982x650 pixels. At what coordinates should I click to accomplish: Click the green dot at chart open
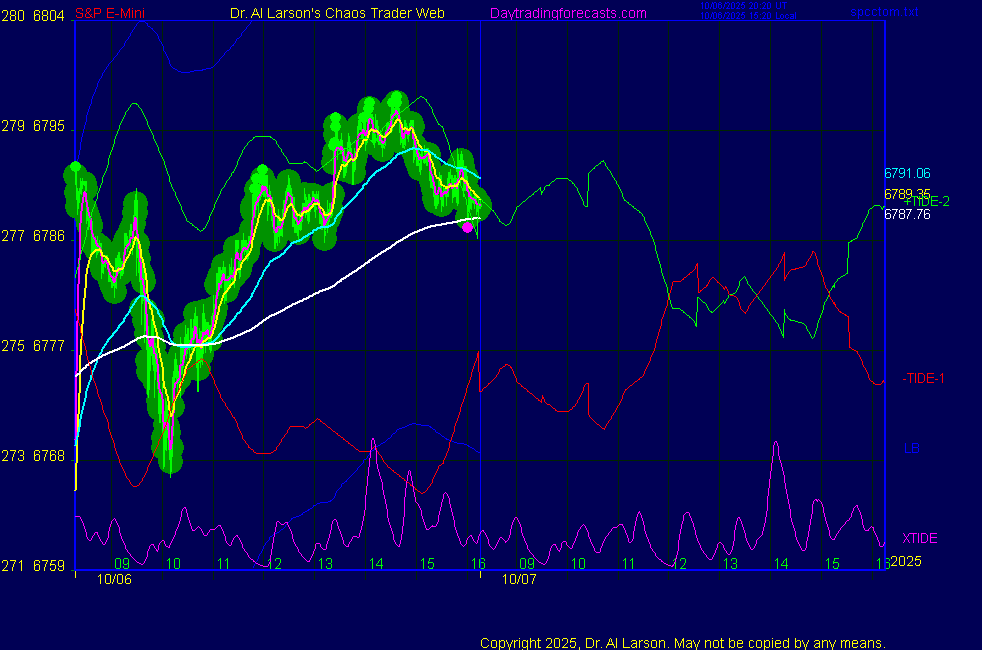coord(75,168)
